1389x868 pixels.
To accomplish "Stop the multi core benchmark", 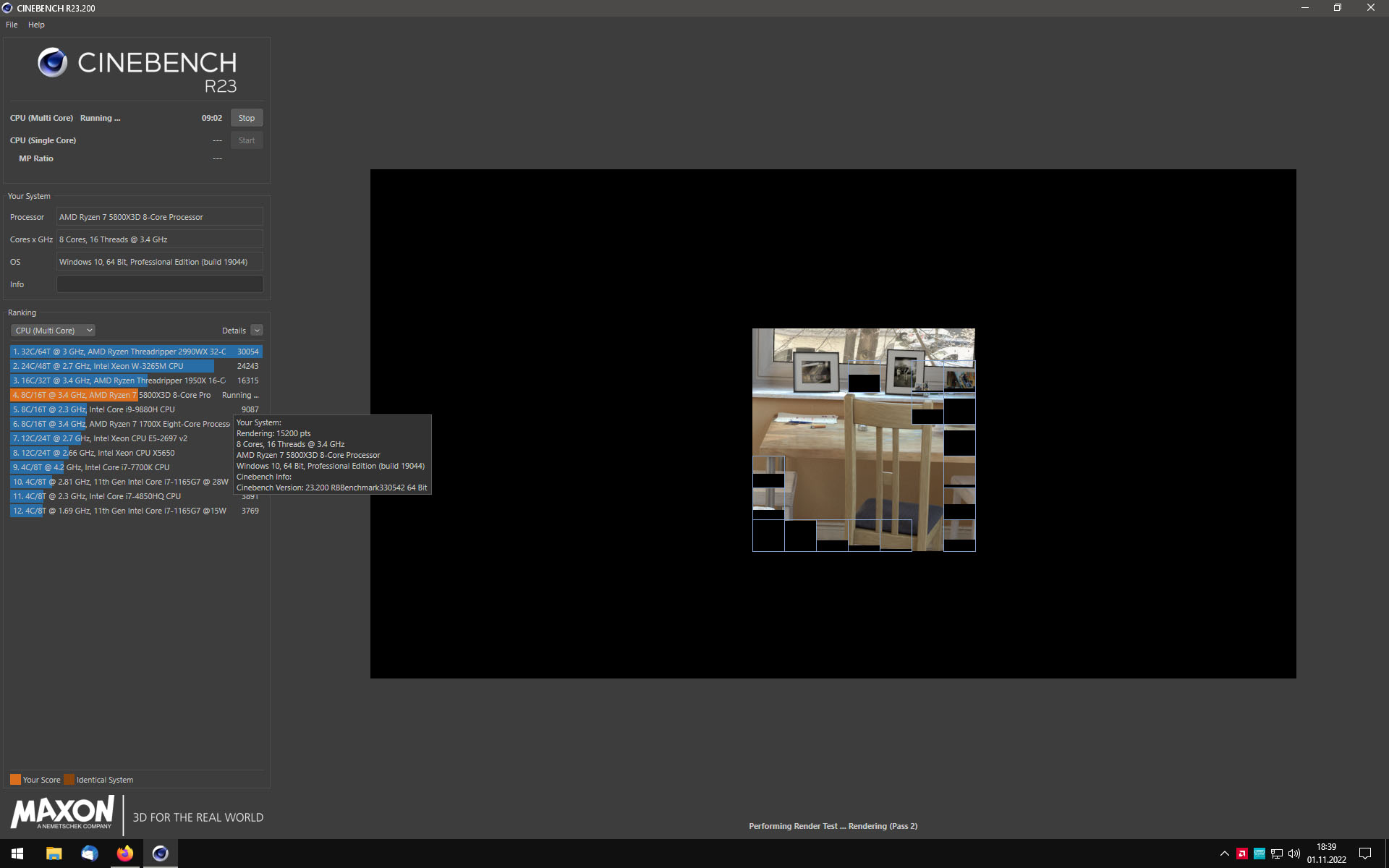I will (247, 118).
